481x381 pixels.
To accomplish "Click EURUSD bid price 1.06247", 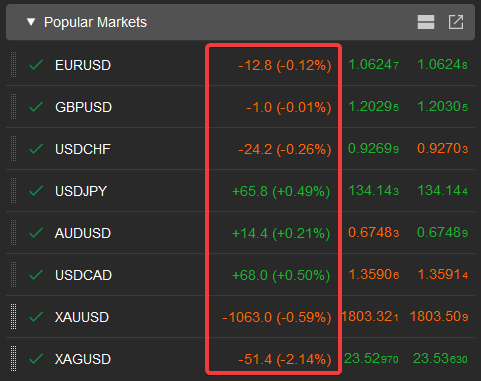I will pyautogui.click(x=373, y=65).
